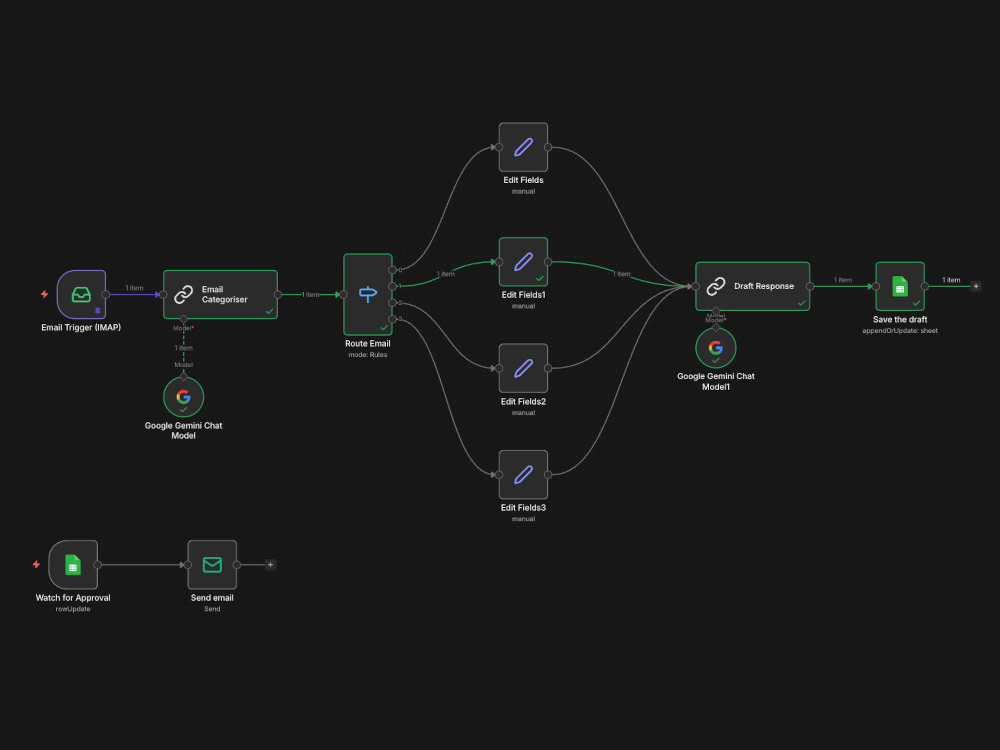Viewport: 1000px width, 750px height.
Task: Add a node after Save the draft
Action: (976, 286)
